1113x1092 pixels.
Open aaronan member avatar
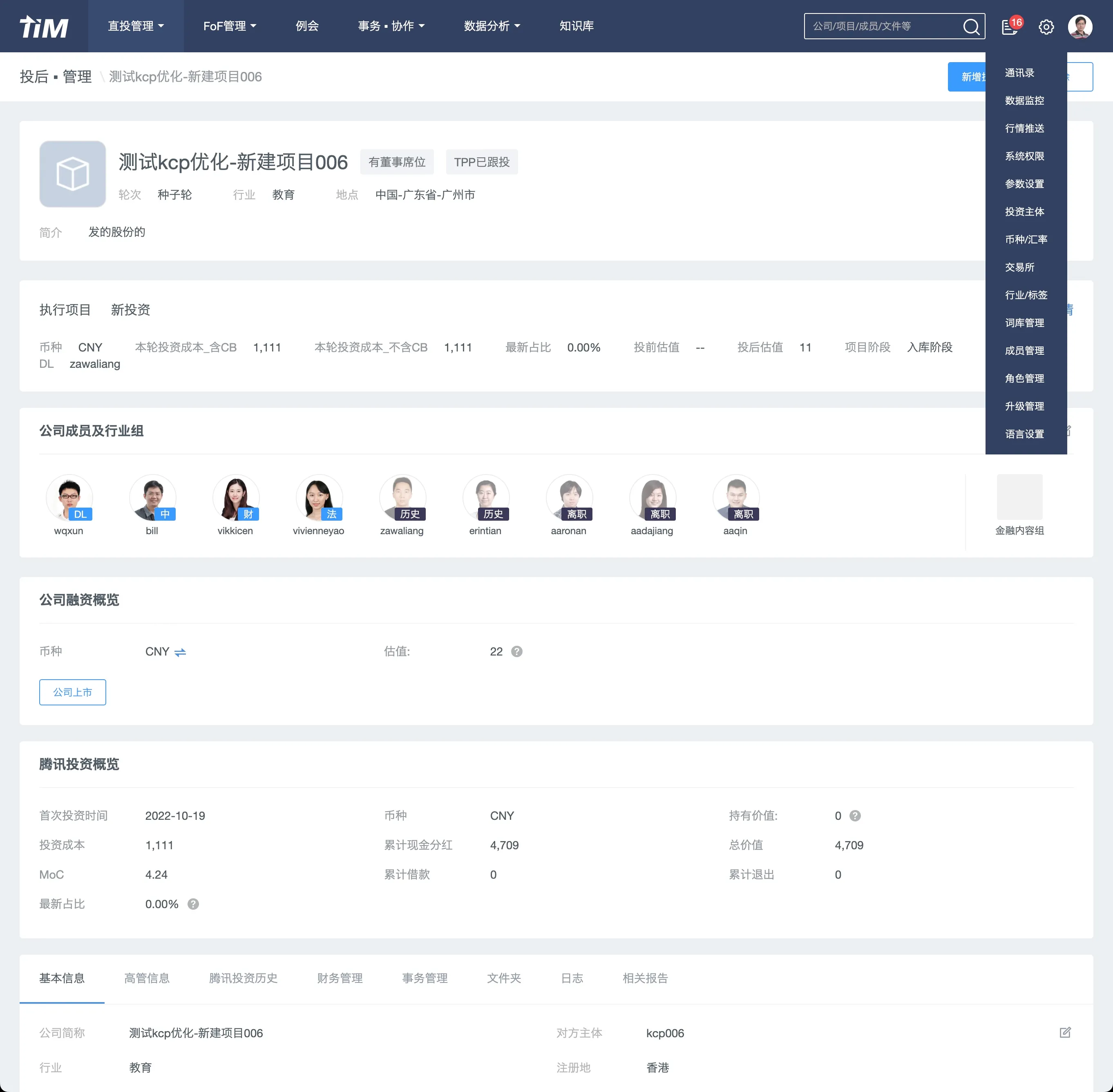click(x=569, y=497)
